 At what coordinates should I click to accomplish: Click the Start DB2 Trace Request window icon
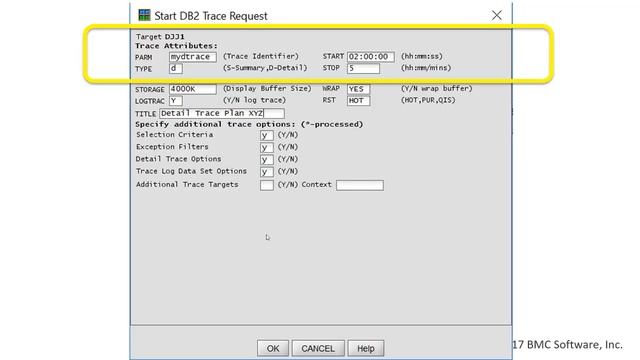[144, 16]
